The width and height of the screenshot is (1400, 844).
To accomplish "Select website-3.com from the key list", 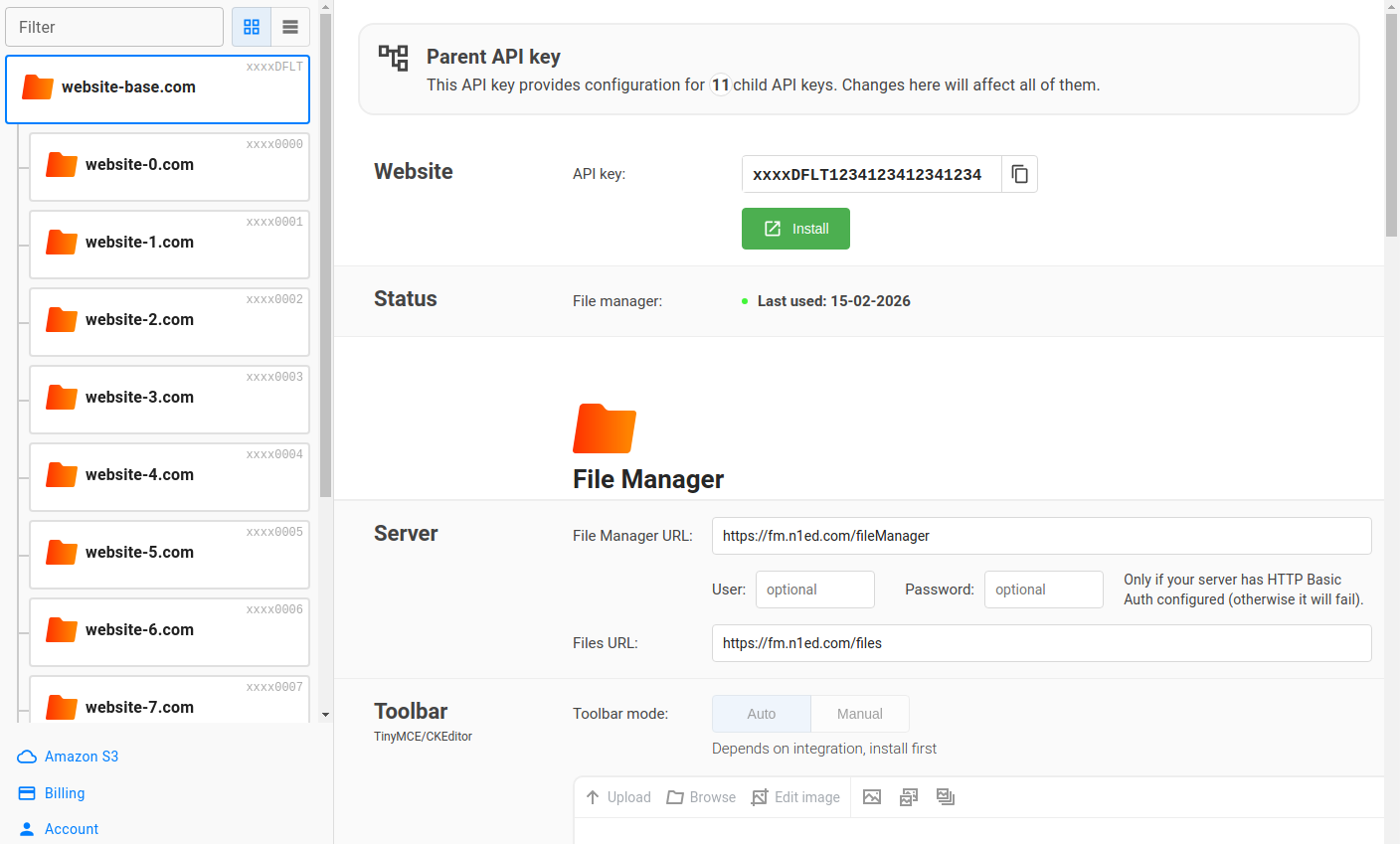I will [x=169, y=398].
